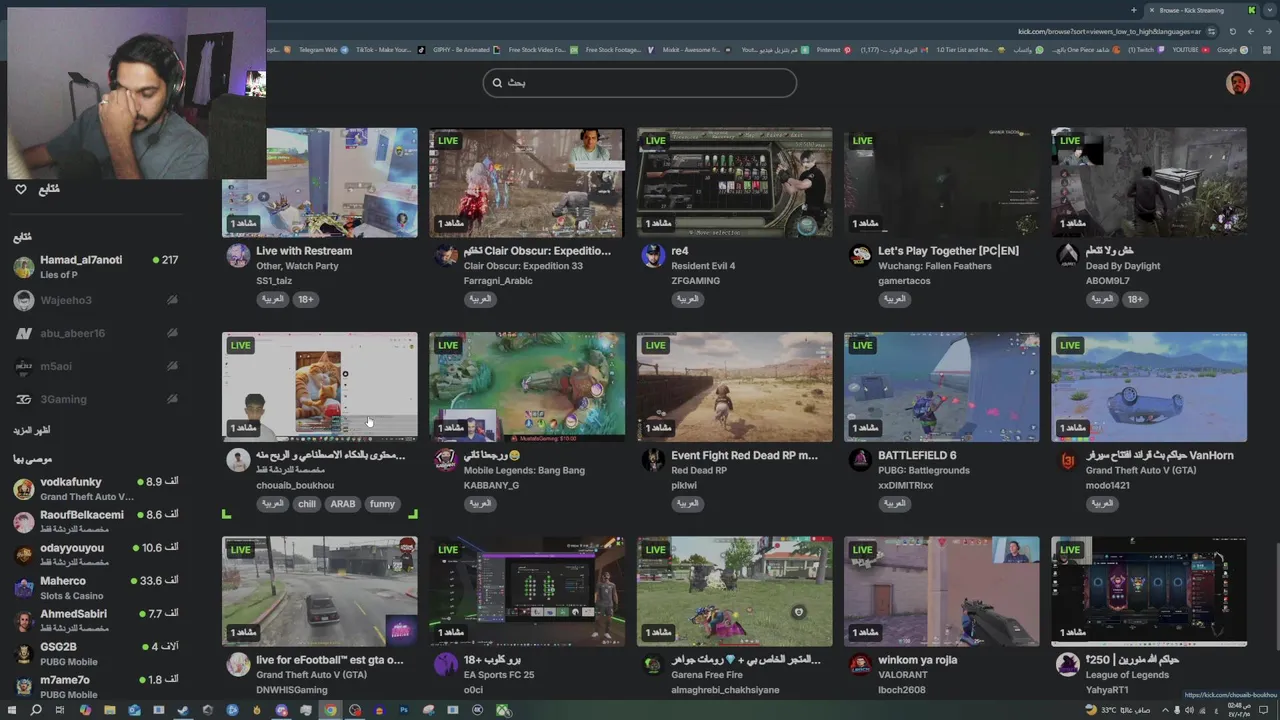Image resolution: width=1280 pixels, height=720 pixels.
Task: Open Windows taskbar search icon
Action: (x=36, y=710)
